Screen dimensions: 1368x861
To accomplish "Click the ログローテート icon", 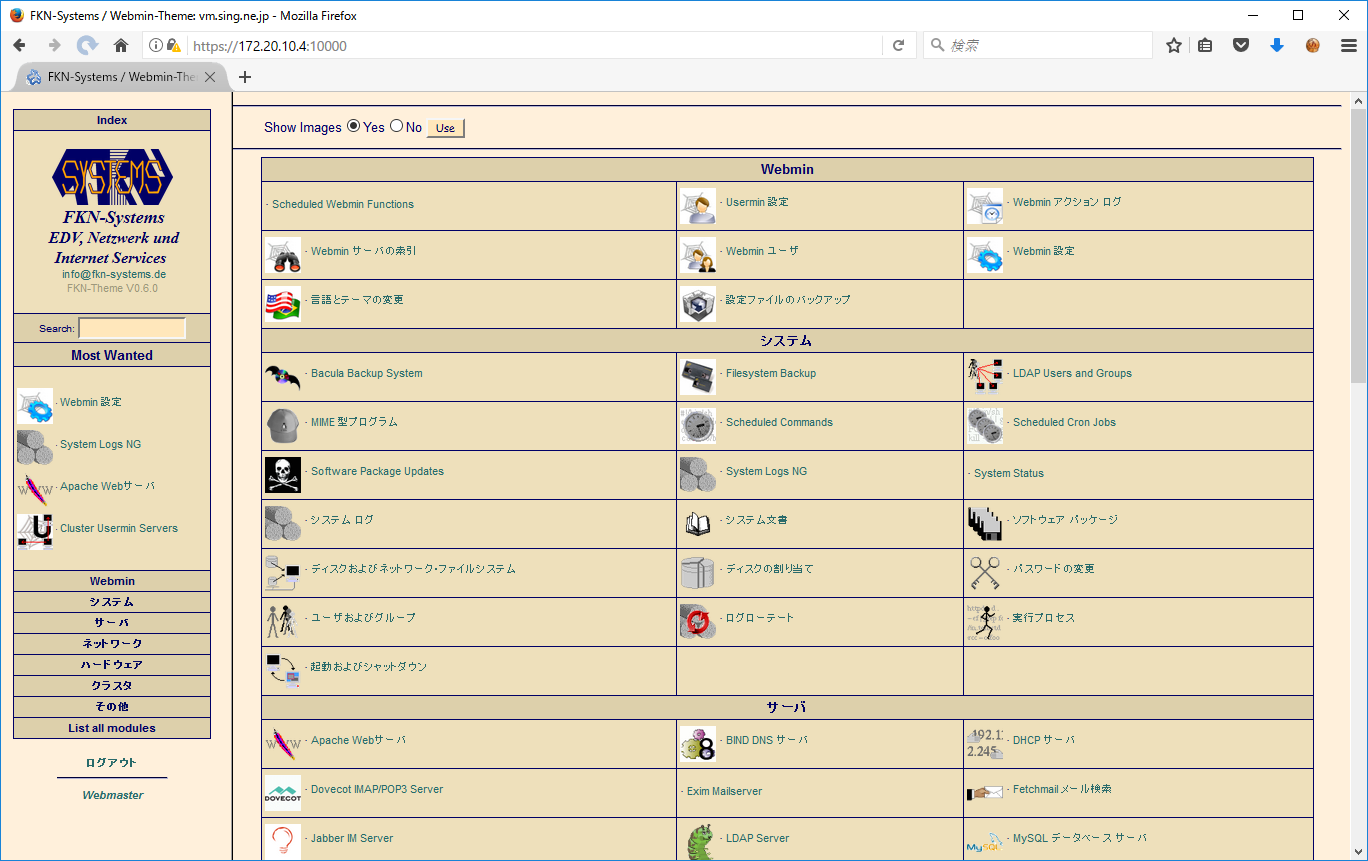I will [x=698, y=622].
